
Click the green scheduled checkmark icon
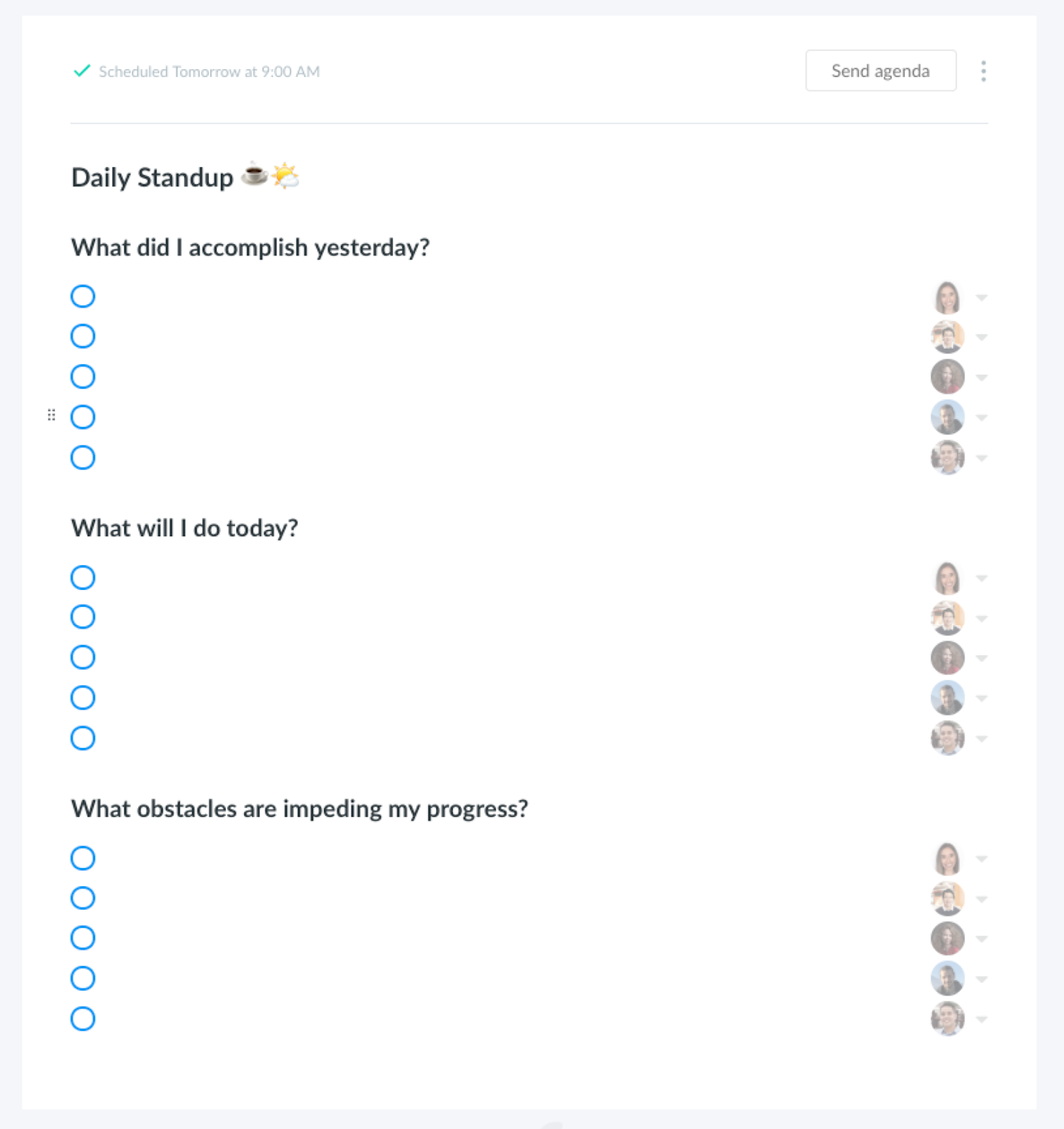(82, 71)
